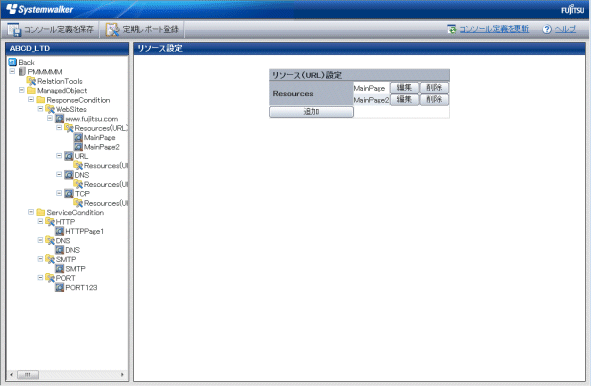This screenshot has width=591, height=386.
Task: Click the PORT123 node icon
Action: click(x=60, y=287)
